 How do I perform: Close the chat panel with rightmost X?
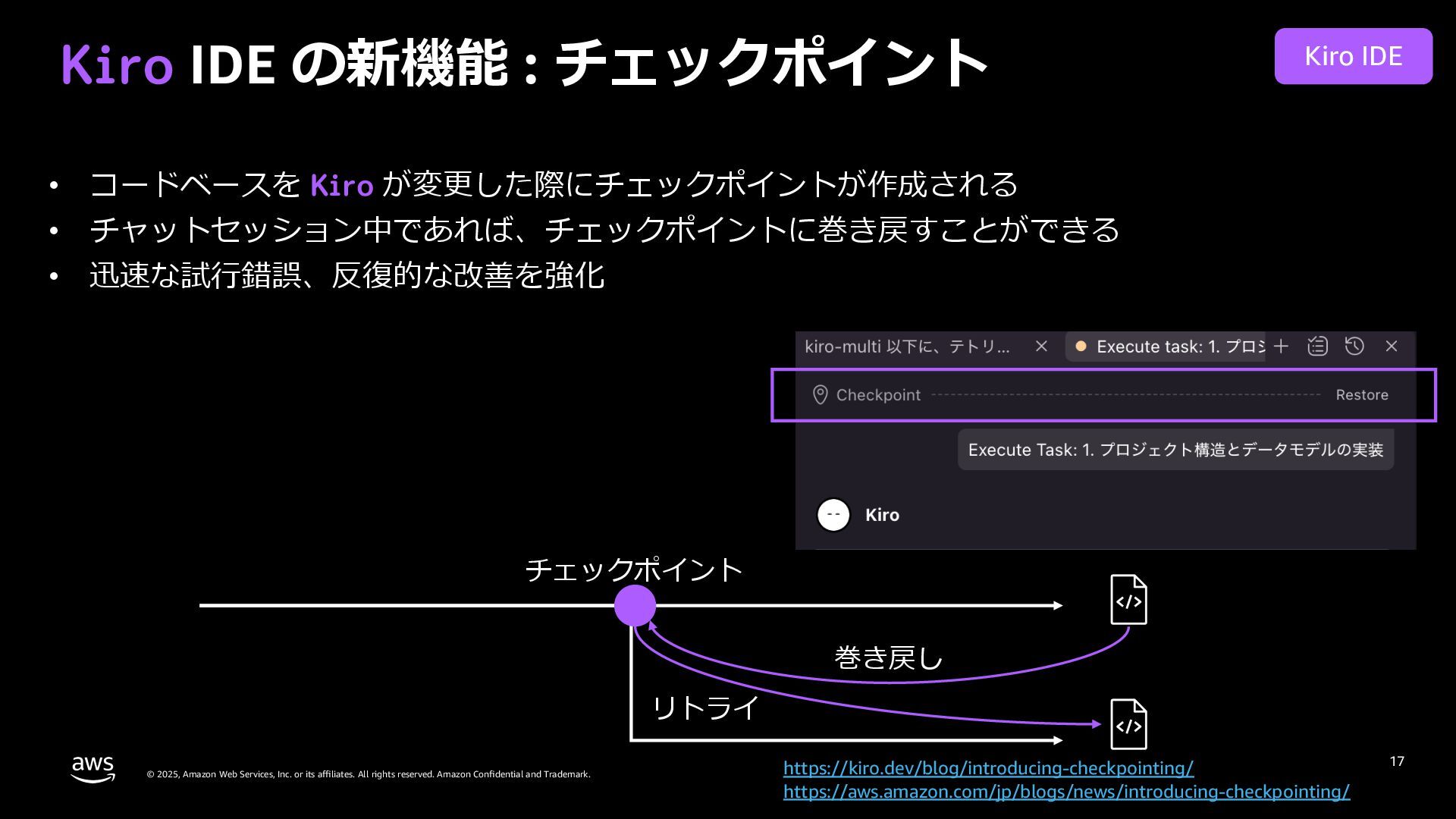click(1392, 347)
